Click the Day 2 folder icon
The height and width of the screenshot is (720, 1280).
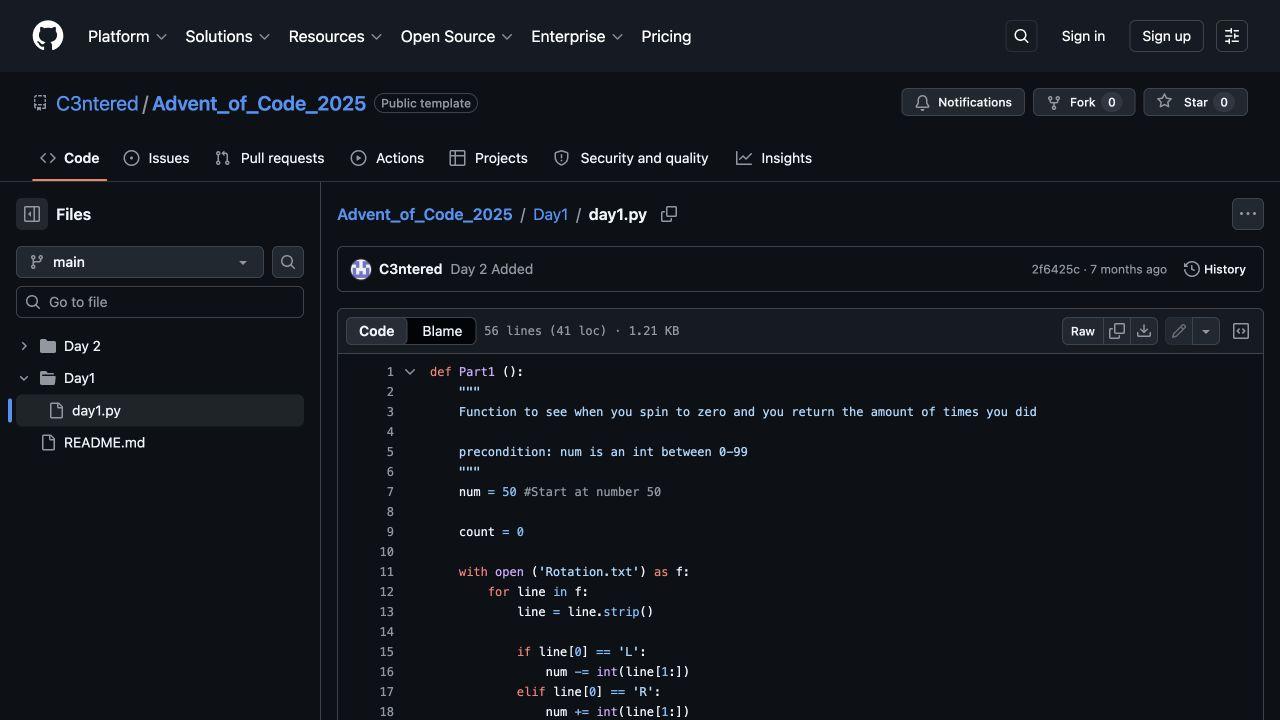coord(48,346)
